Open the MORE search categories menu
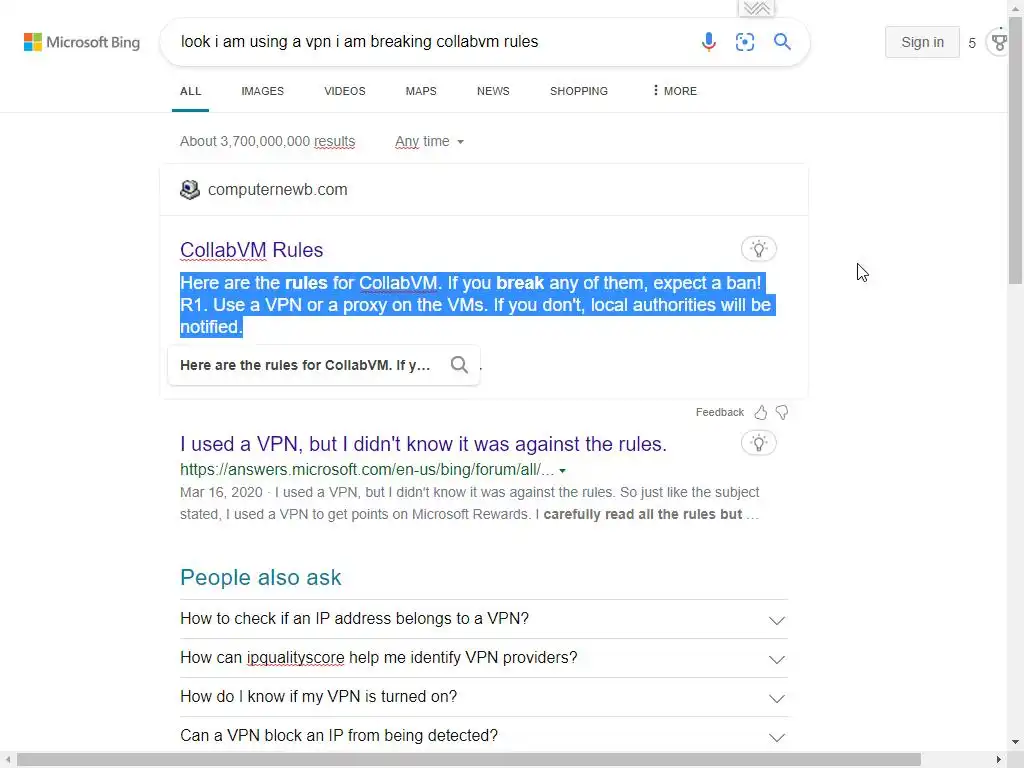The height and width of the screenshot is (768, 1024). [x=675, y=91]
